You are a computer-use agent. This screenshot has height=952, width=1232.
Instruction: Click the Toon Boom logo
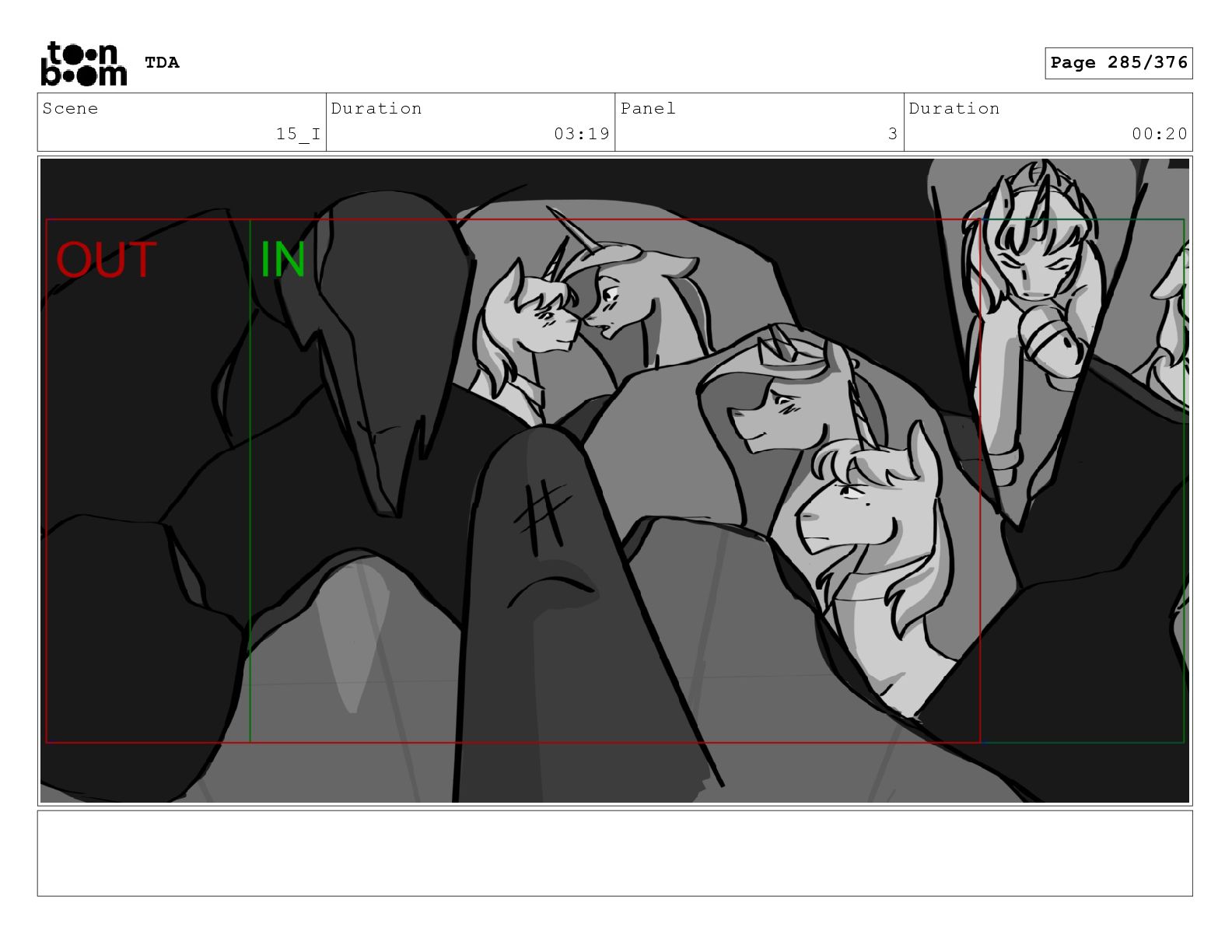pyautogui.click(x=84, y=63)
